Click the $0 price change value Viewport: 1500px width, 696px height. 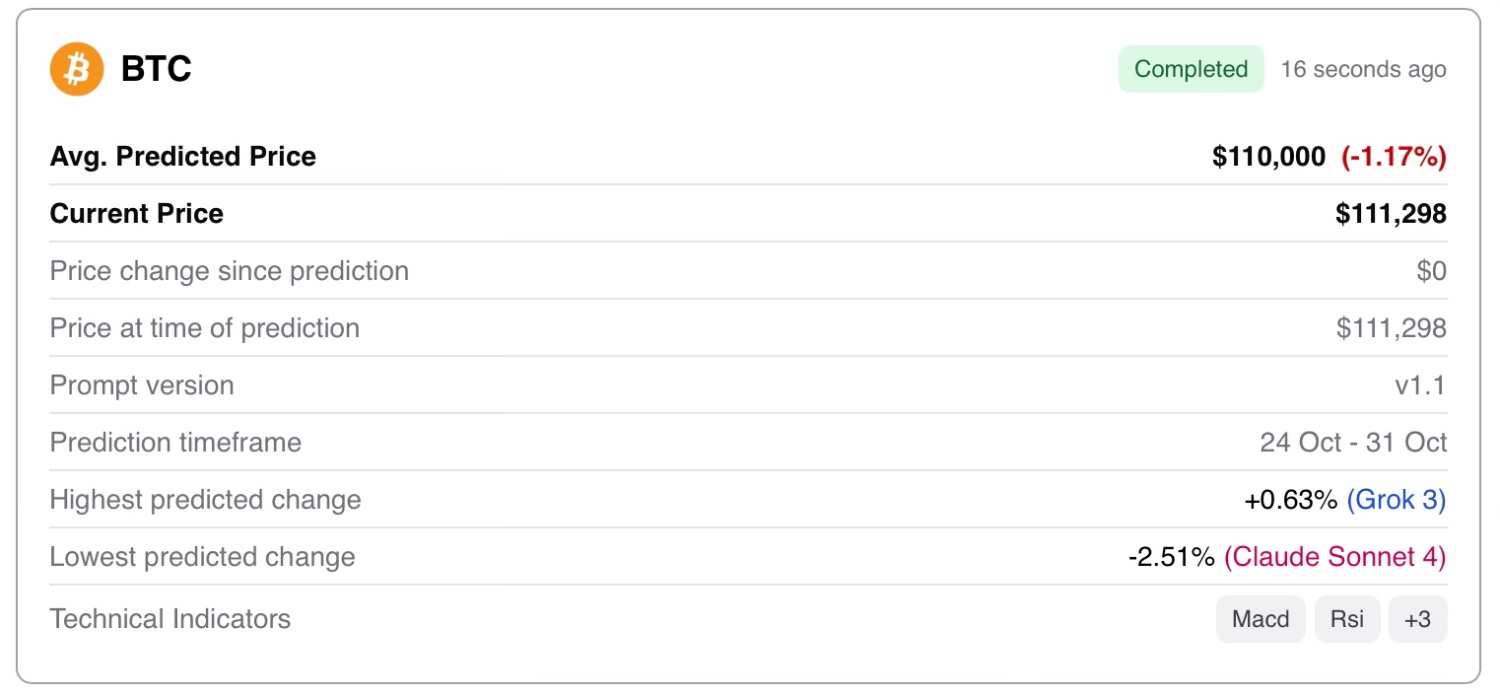point(1431,271)
